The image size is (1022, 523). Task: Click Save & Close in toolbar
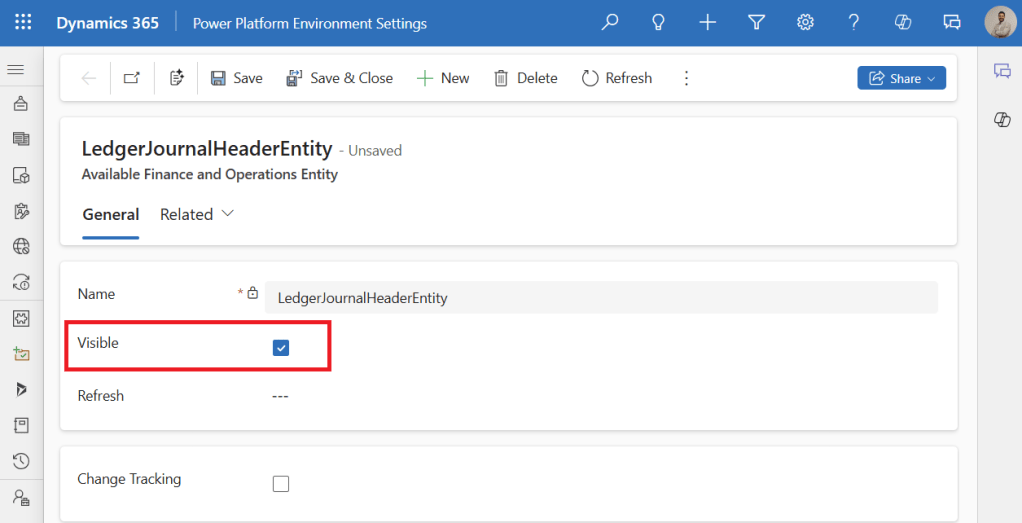[339, 78]
